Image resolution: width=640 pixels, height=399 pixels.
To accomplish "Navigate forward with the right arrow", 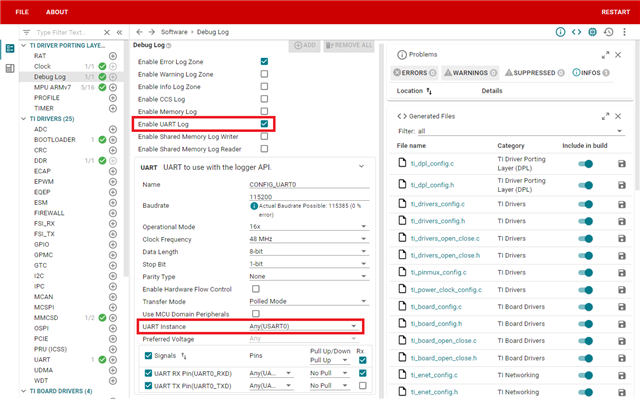I will point(152,32).
